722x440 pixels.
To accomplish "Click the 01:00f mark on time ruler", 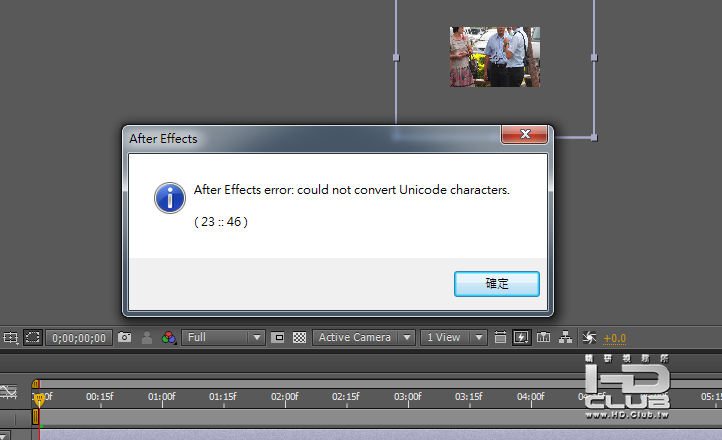I will point(162,397).
